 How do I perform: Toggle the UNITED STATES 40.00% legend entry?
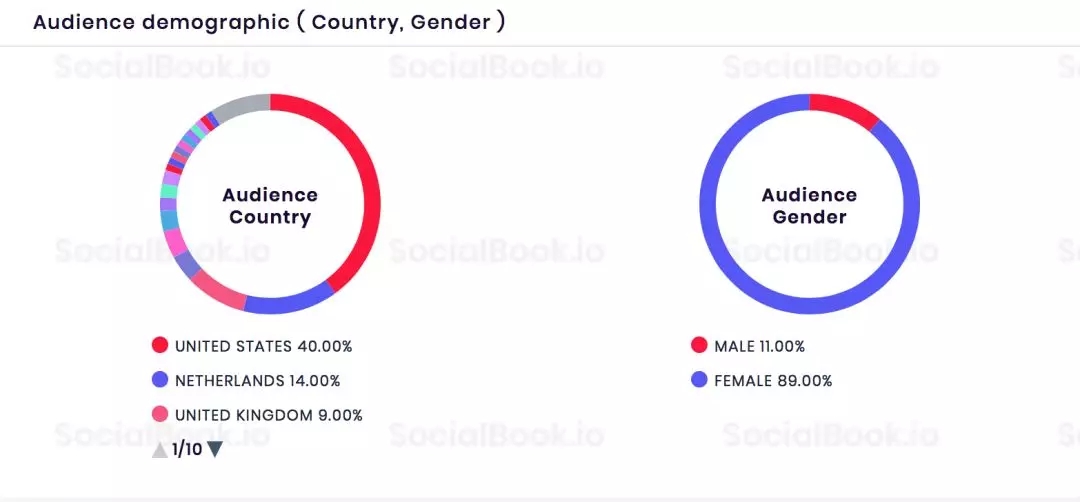pyautogui.click(x=263, y=347)
